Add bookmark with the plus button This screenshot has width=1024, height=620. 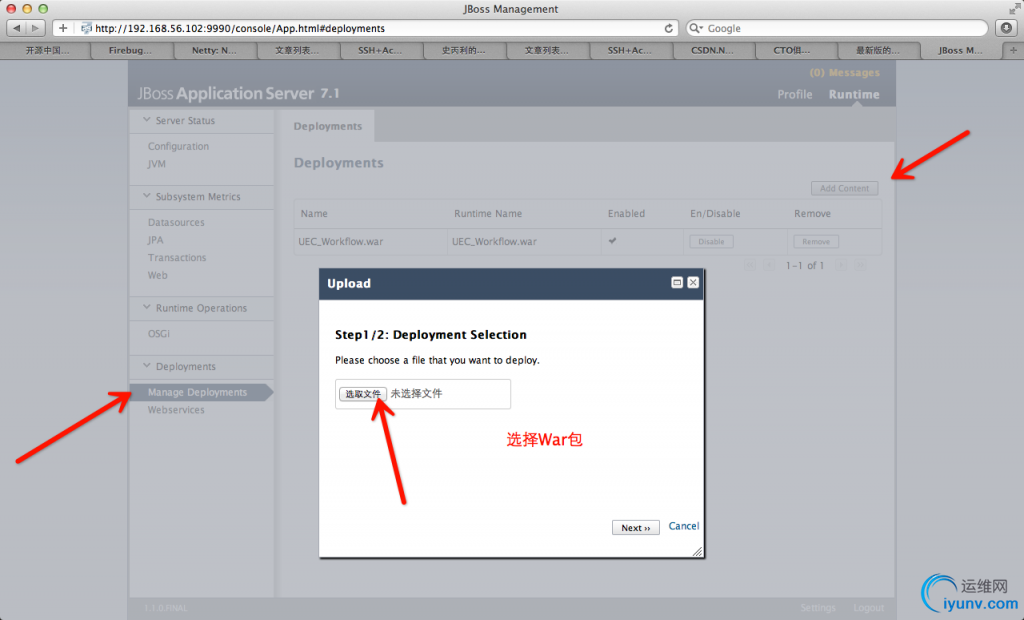63,28
